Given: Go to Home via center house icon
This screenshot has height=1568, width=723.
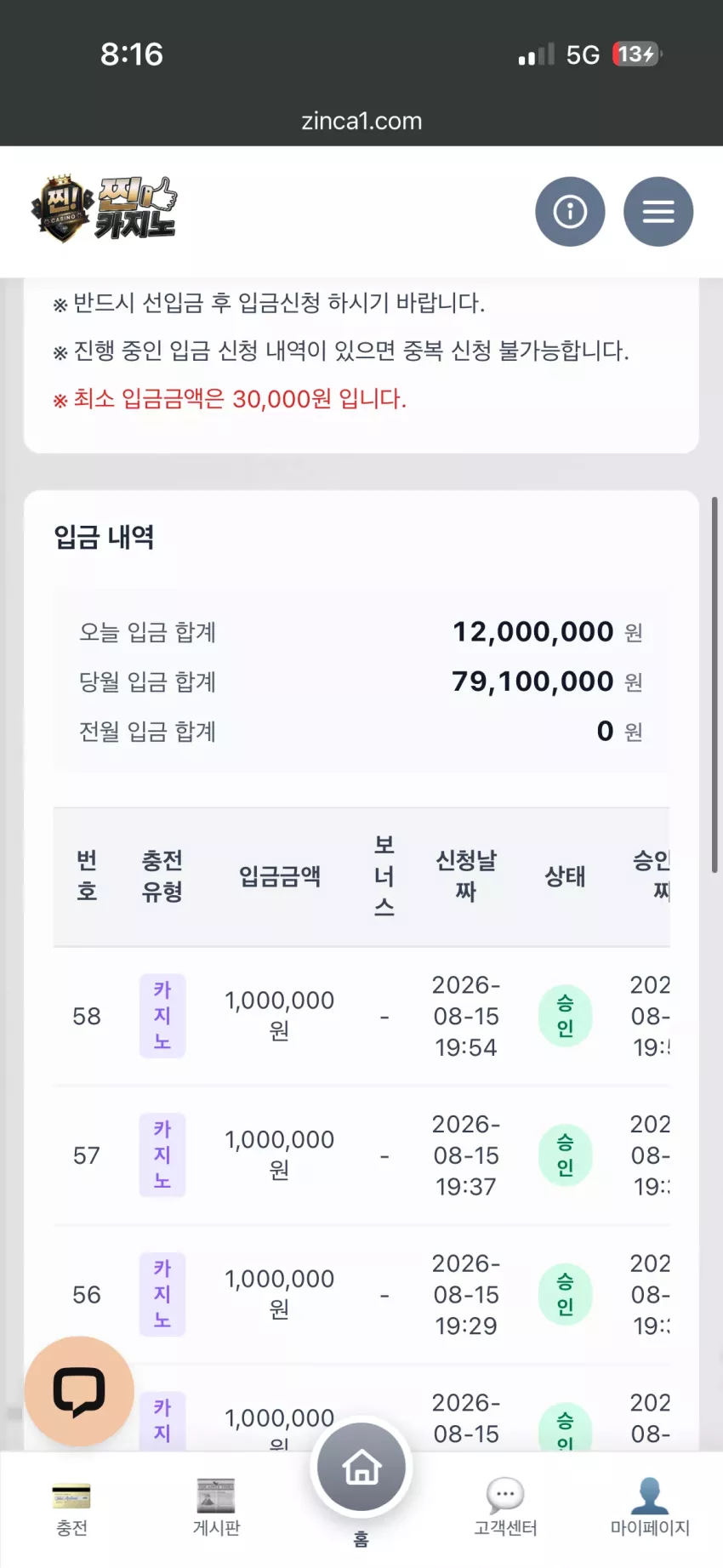Looking at the screenshot, I should point(361,1467).
